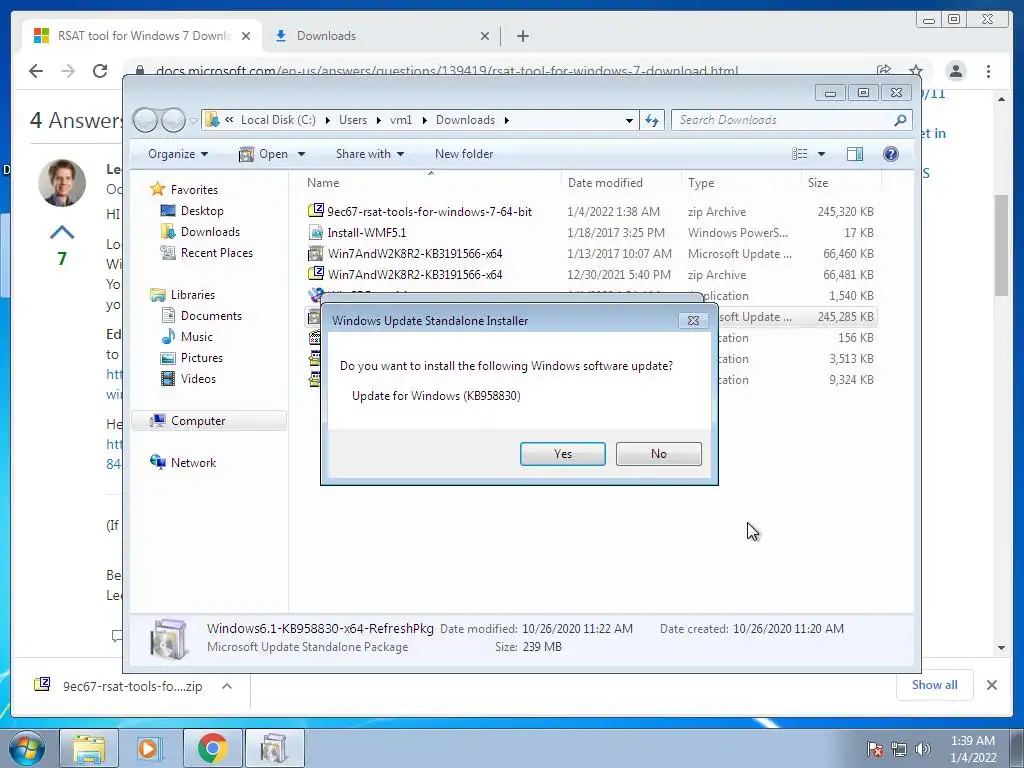Image resolution: width=1024 pixels, height=768 pixels.
Task: Show the preview pane icon
Action: click(x=854, y=154)
